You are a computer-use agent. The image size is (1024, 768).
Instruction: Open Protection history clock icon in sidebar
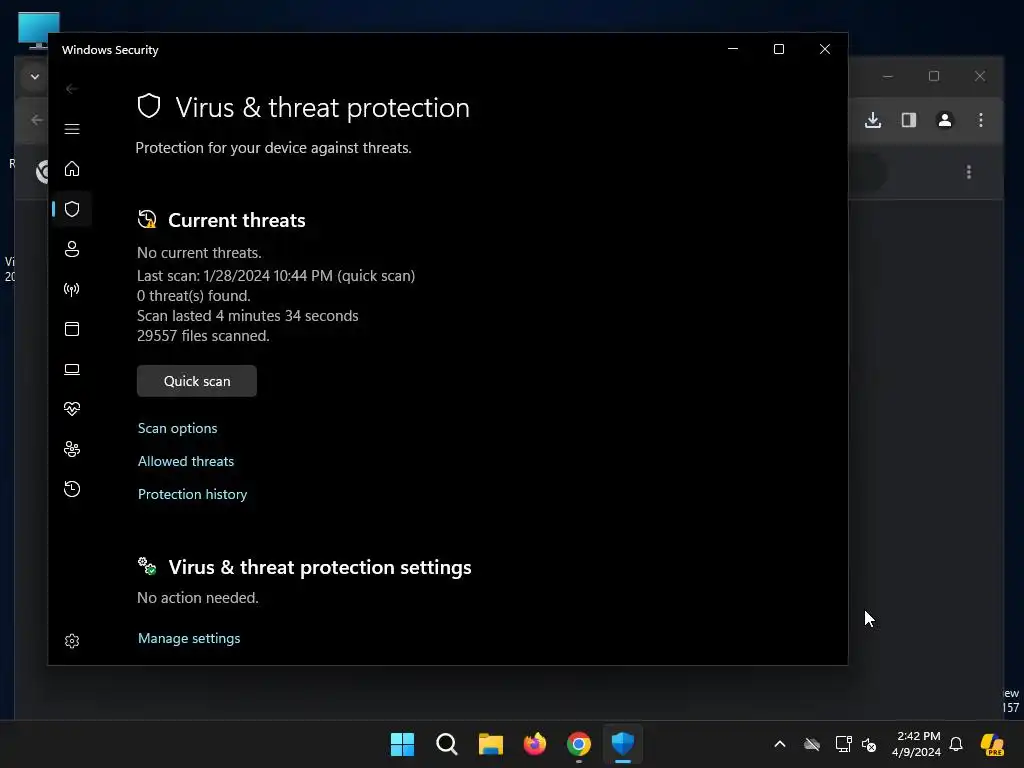72,488
